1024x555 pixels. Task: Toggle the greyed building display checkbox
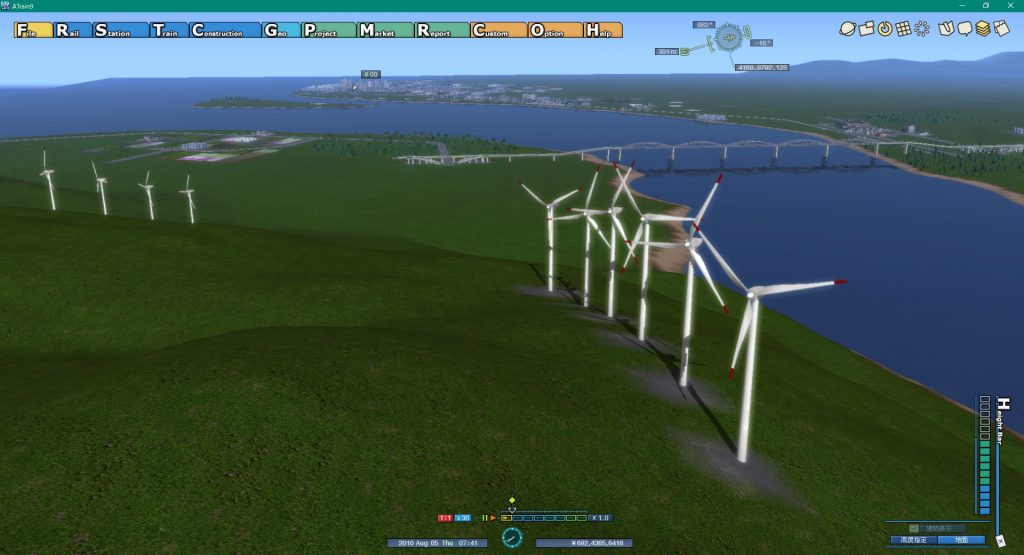914,528
